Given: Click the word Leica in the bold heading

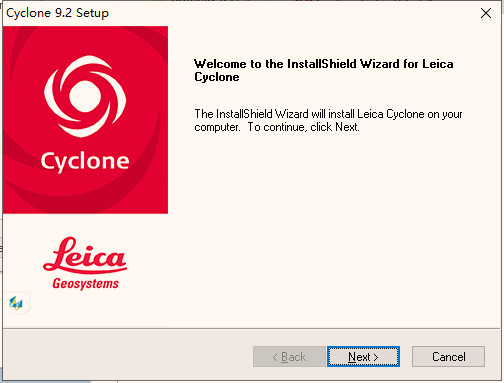Looking at the screenshot, I should click(438, 64).
